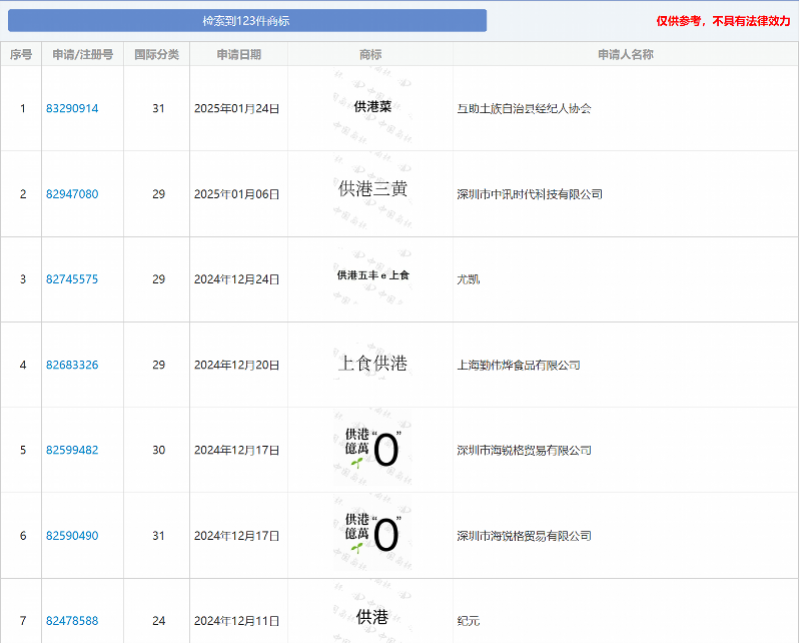Click date 2025年01月06日
The width and height of the screenshot is (800, 643).
coord(237,194)
